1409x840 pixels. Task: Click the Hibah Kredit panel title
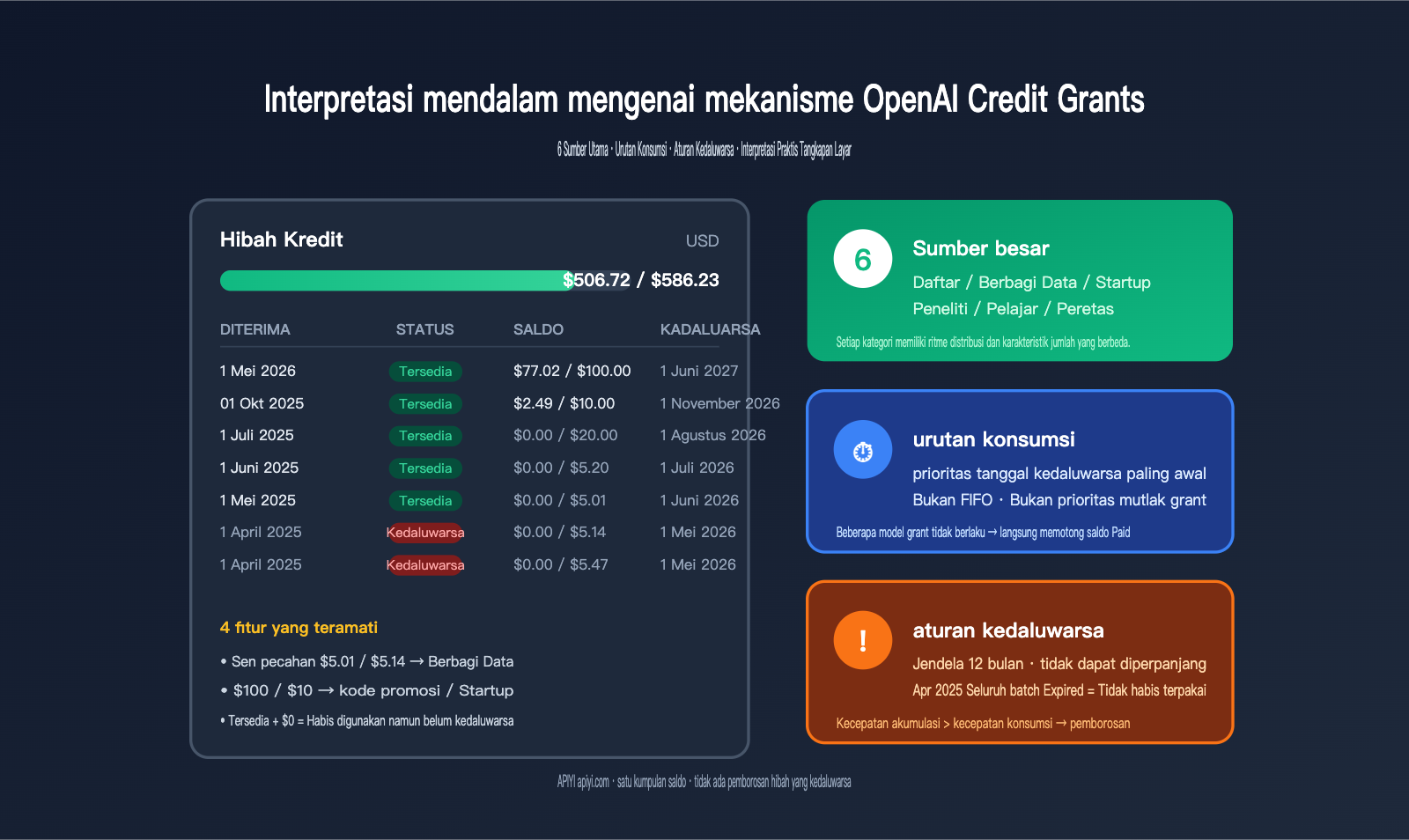pos(282,239)
